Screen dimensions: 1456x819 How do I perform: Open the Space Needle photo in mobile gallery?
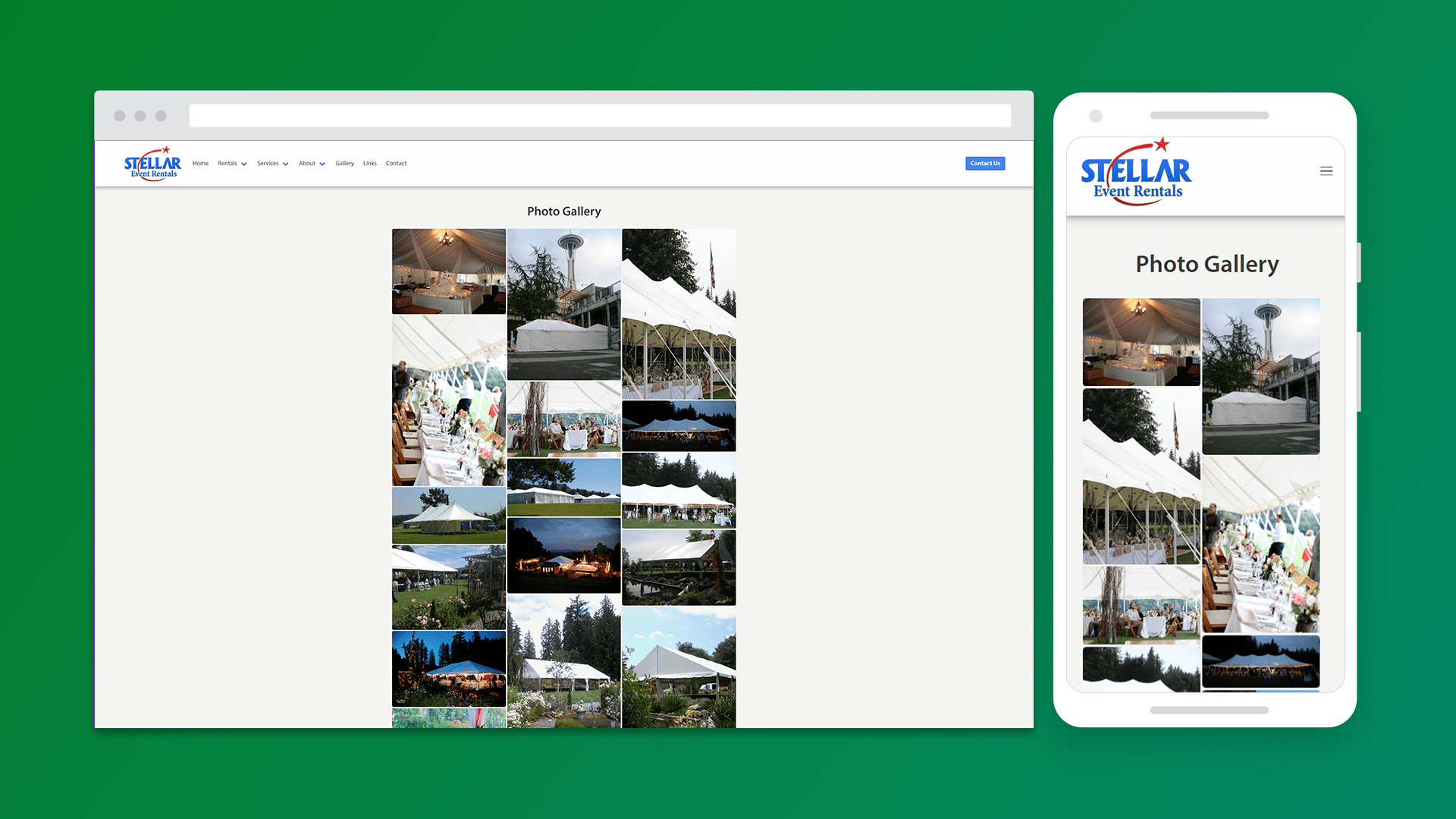(1260, 376)
